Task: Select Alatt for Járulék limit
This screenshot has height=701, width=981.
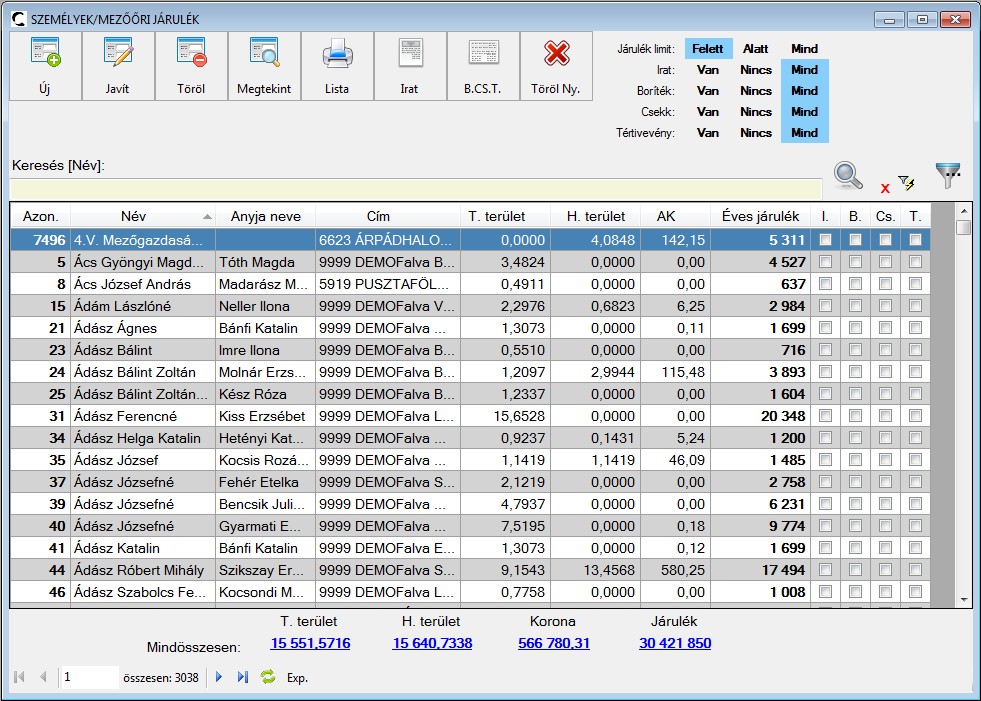Action: pyautogui.click(x=756, y=49)
